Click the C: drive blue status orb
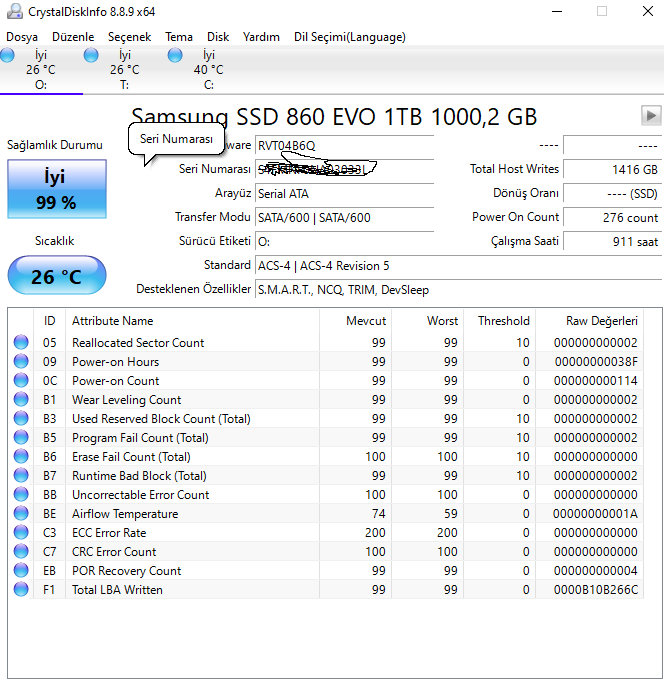 (175, 55)
